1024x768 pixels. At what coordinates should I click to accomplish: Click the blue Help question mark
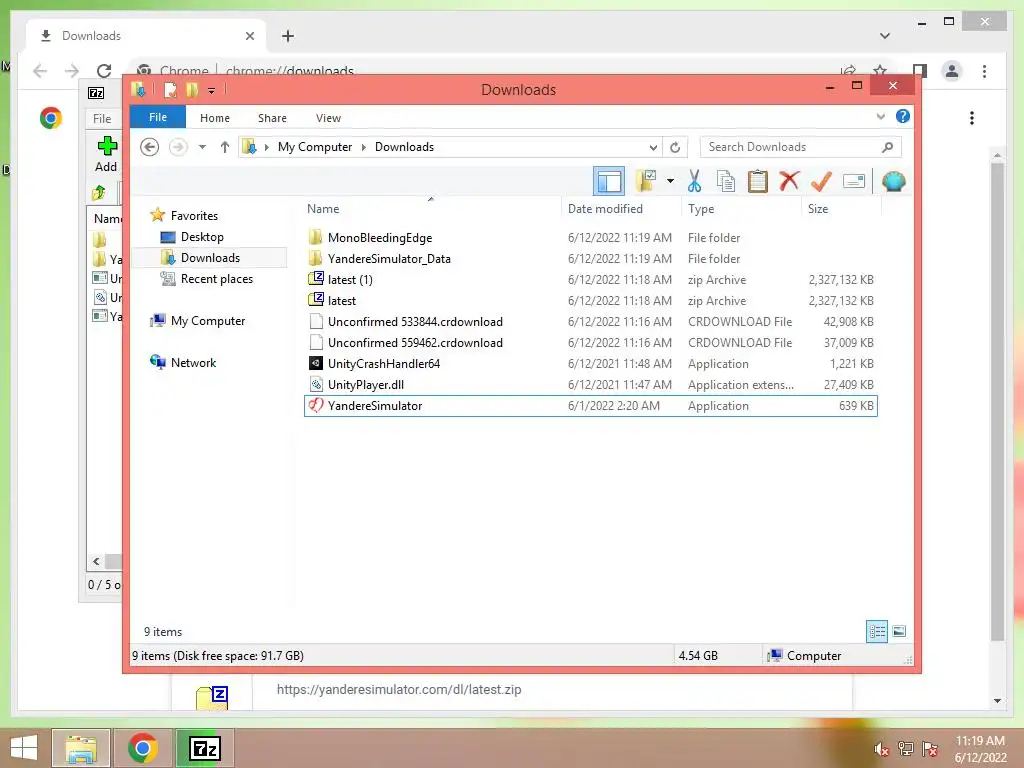(x=903, y=116)
